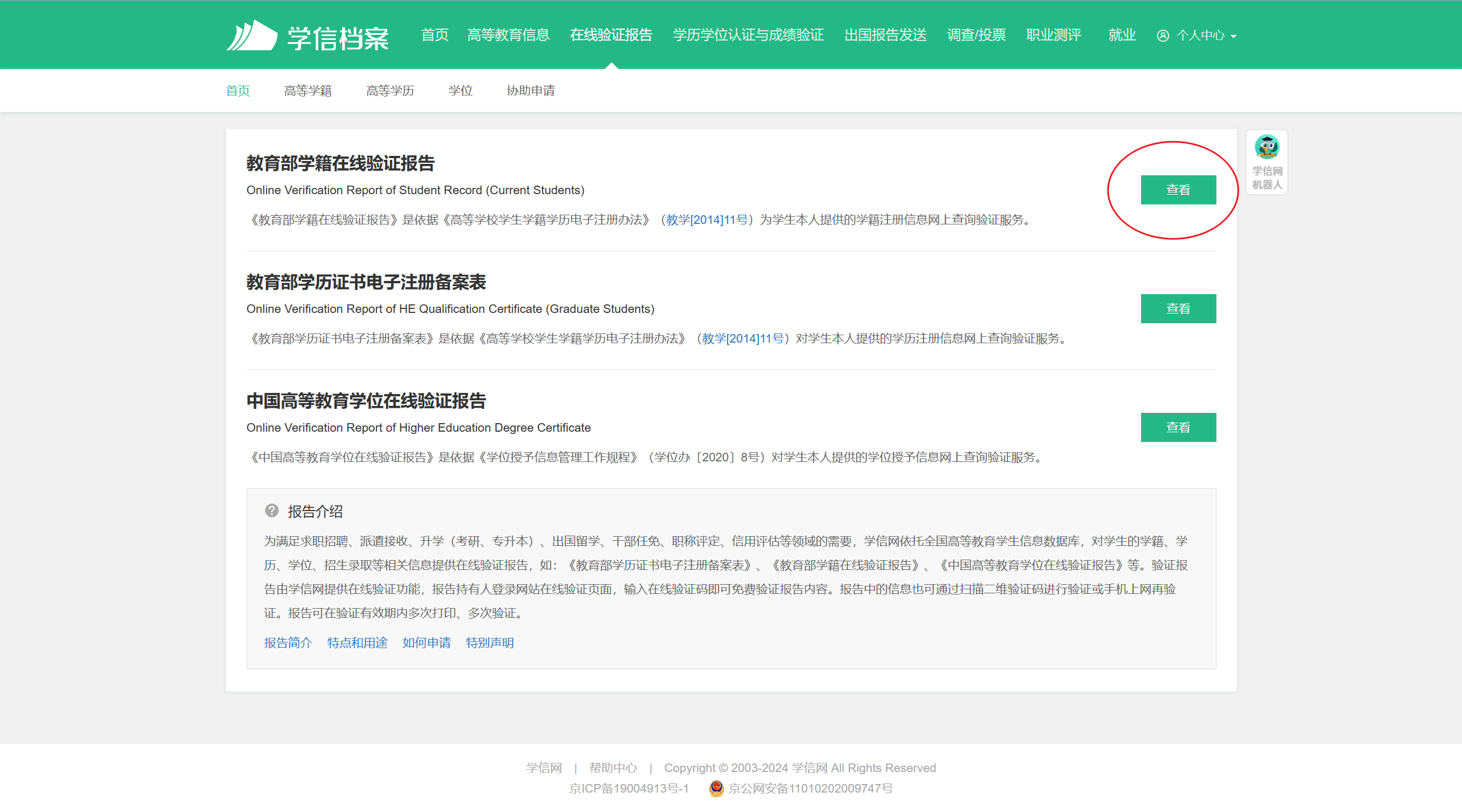Open the 学信网机器人 robot assistant
The width and height of the screenshot is (1462, 812).
1267,162
